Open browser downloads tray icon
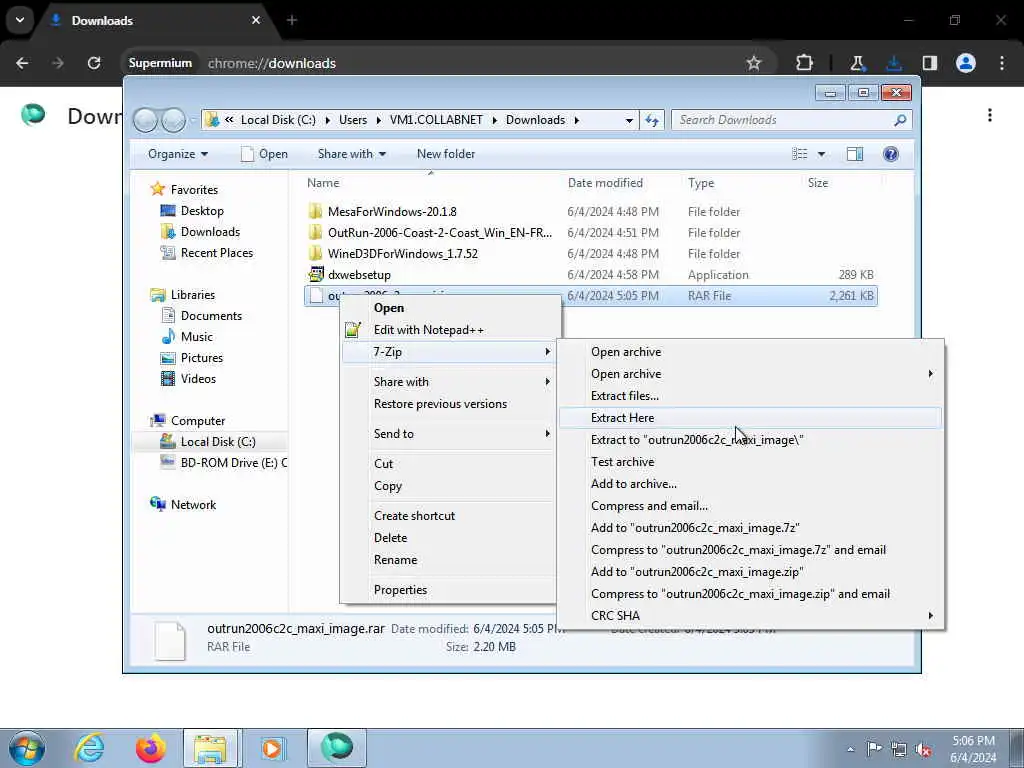 coord(893,63)
